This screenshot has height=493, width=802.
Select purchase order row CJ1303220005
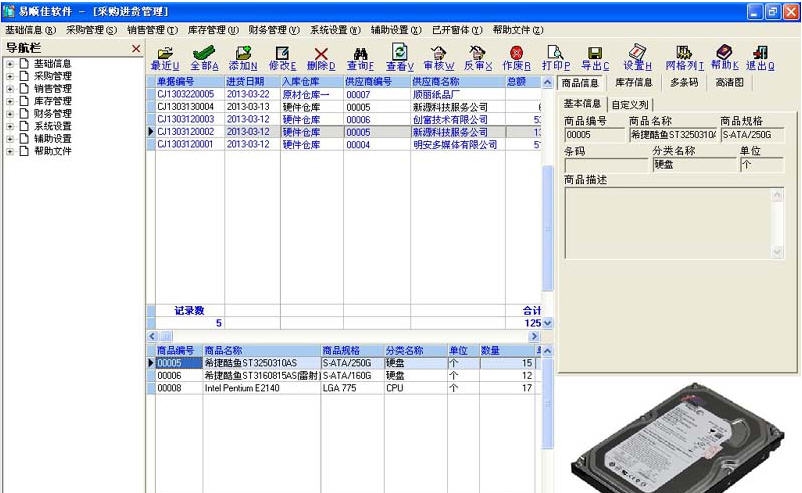[x=343, y=95]
